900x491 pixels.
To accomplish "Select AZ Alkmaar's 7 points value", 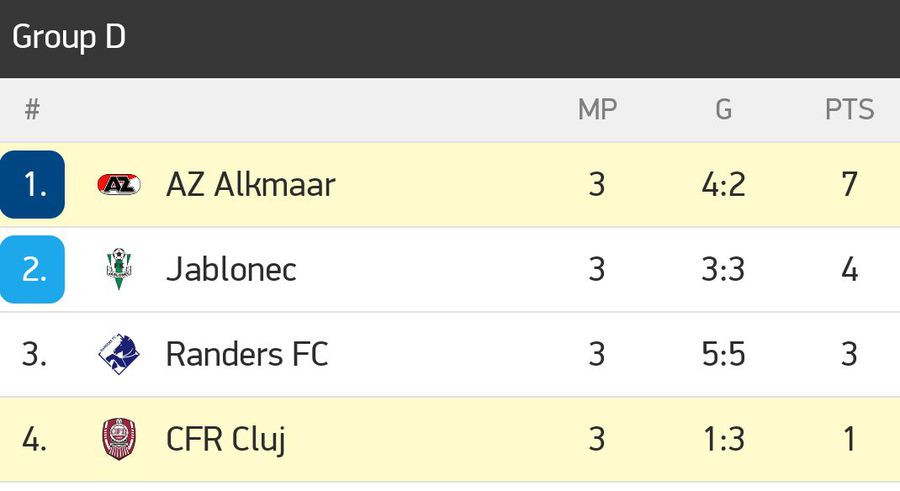I will (849, 185).
